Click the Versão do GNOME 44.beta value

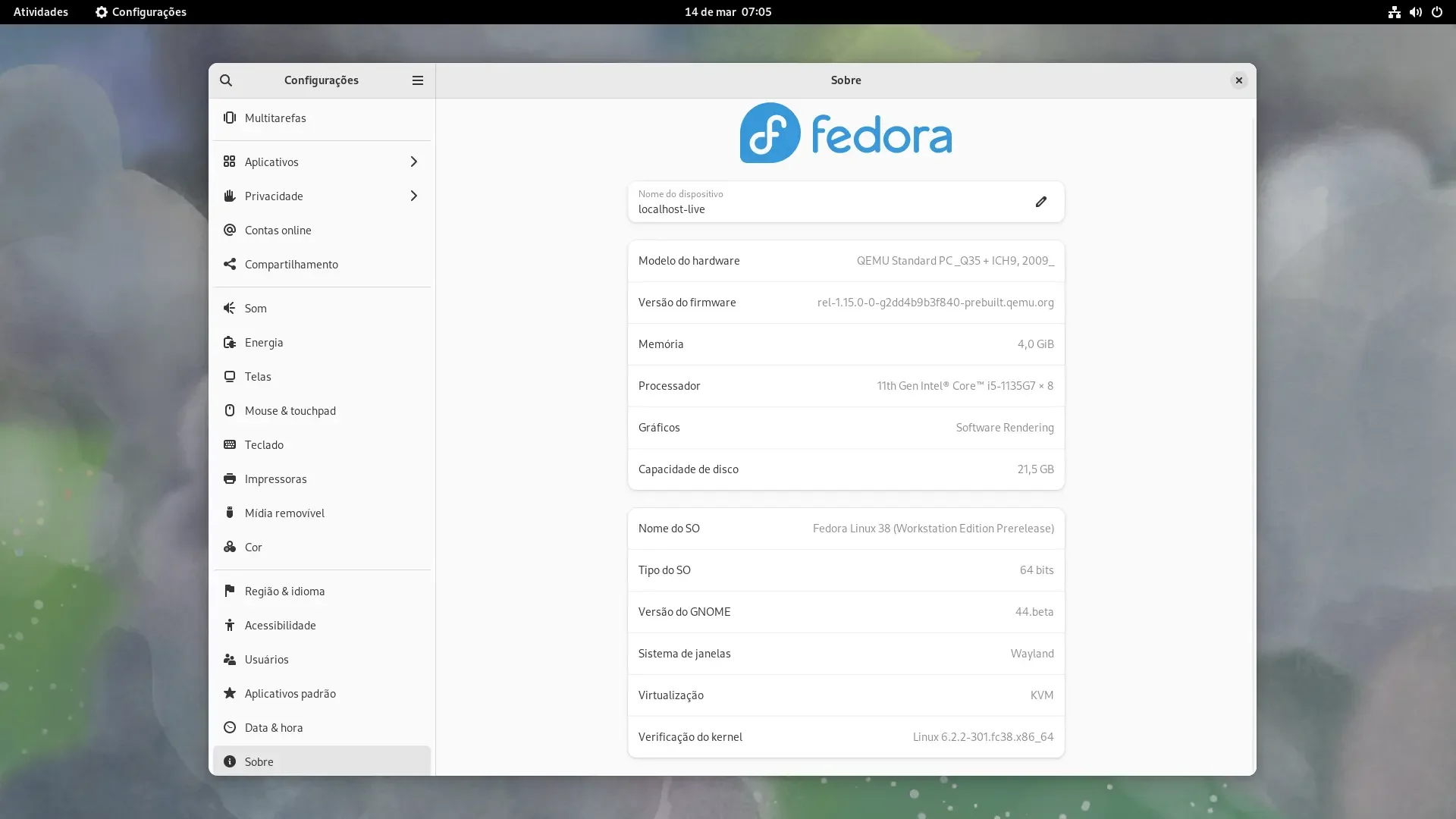tap(1034, 612)
